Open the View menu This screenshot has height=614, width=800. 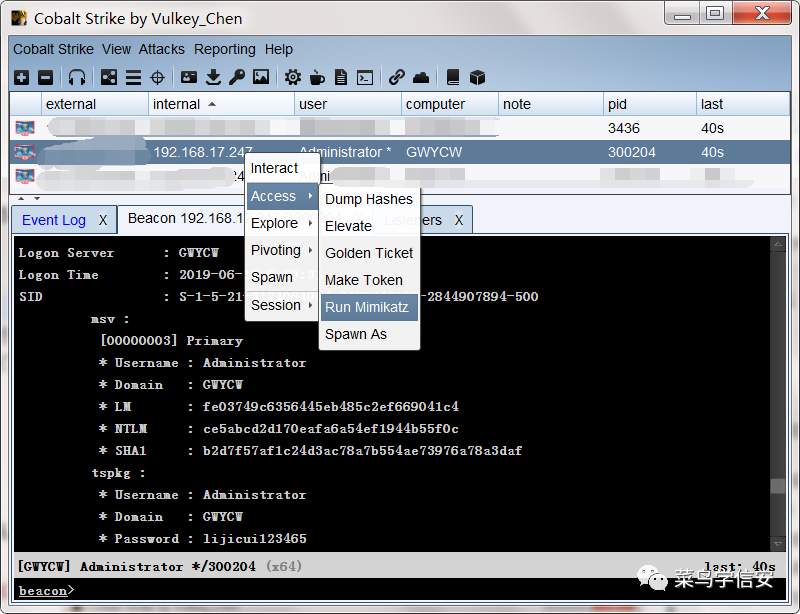click(116, 49)
